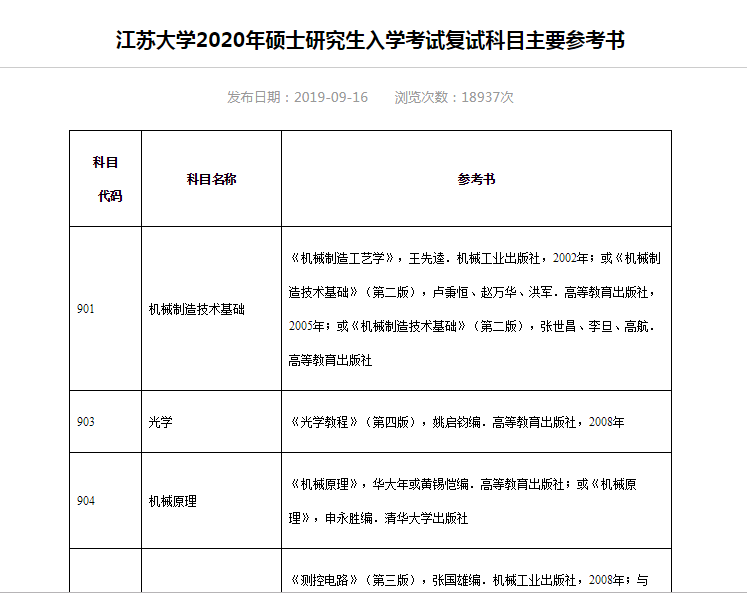Click reference 《光学教程》（第四版）姚启钧编
747x594 pixels.
tap(456, 422)
